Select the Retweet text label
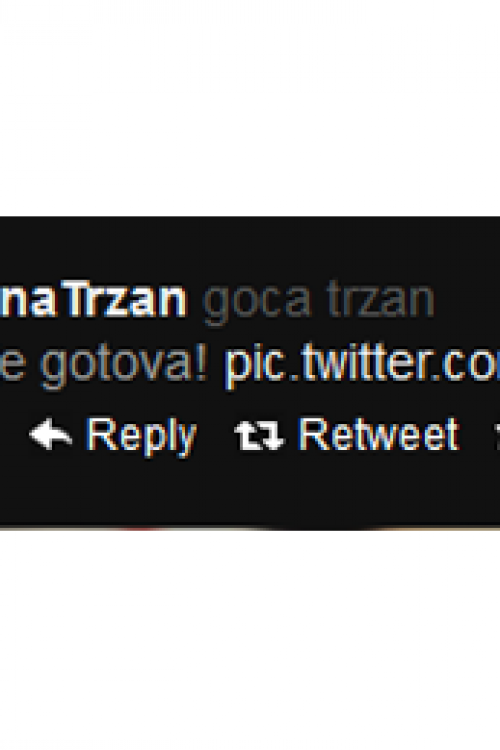Screen dimensions: 500x750 pyautogui.click(x=378, y=434)
